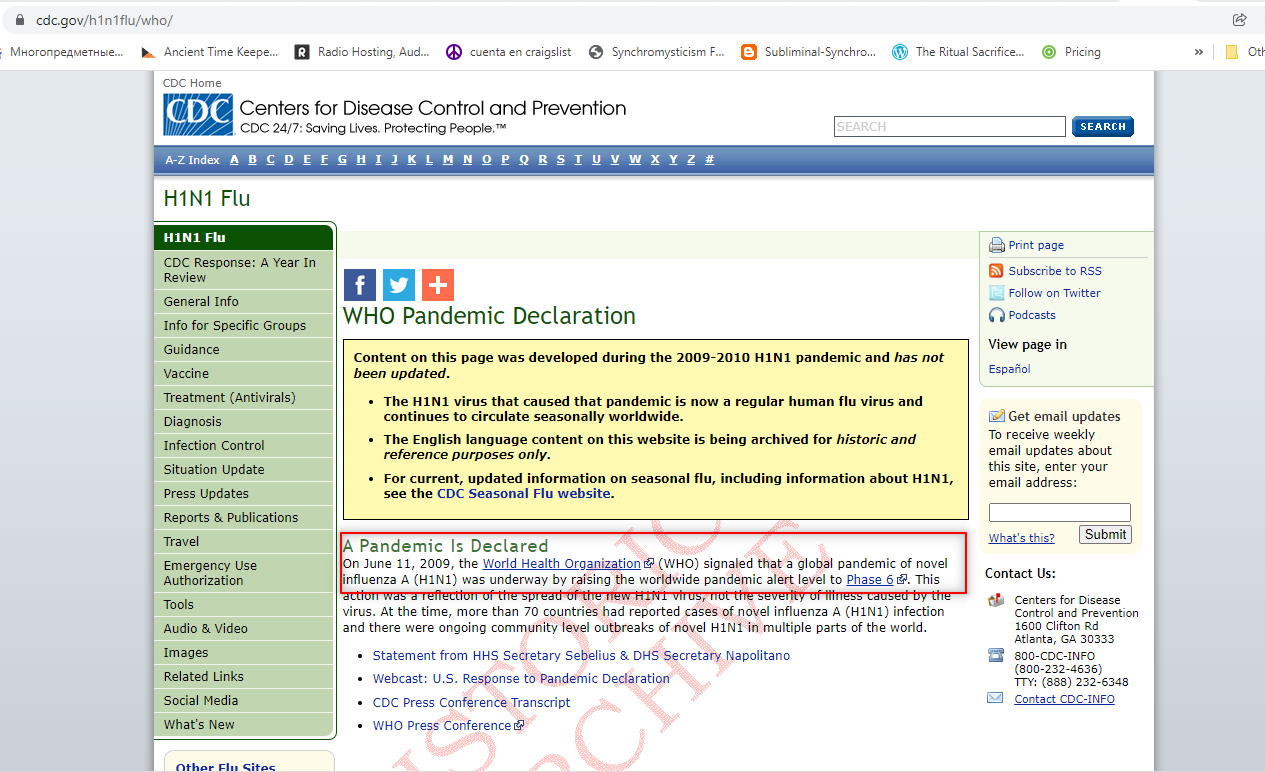This screenshot has height=772, width=1265.
Task: Click the headphones Podcasts icon
Action: tap(996, 315)
